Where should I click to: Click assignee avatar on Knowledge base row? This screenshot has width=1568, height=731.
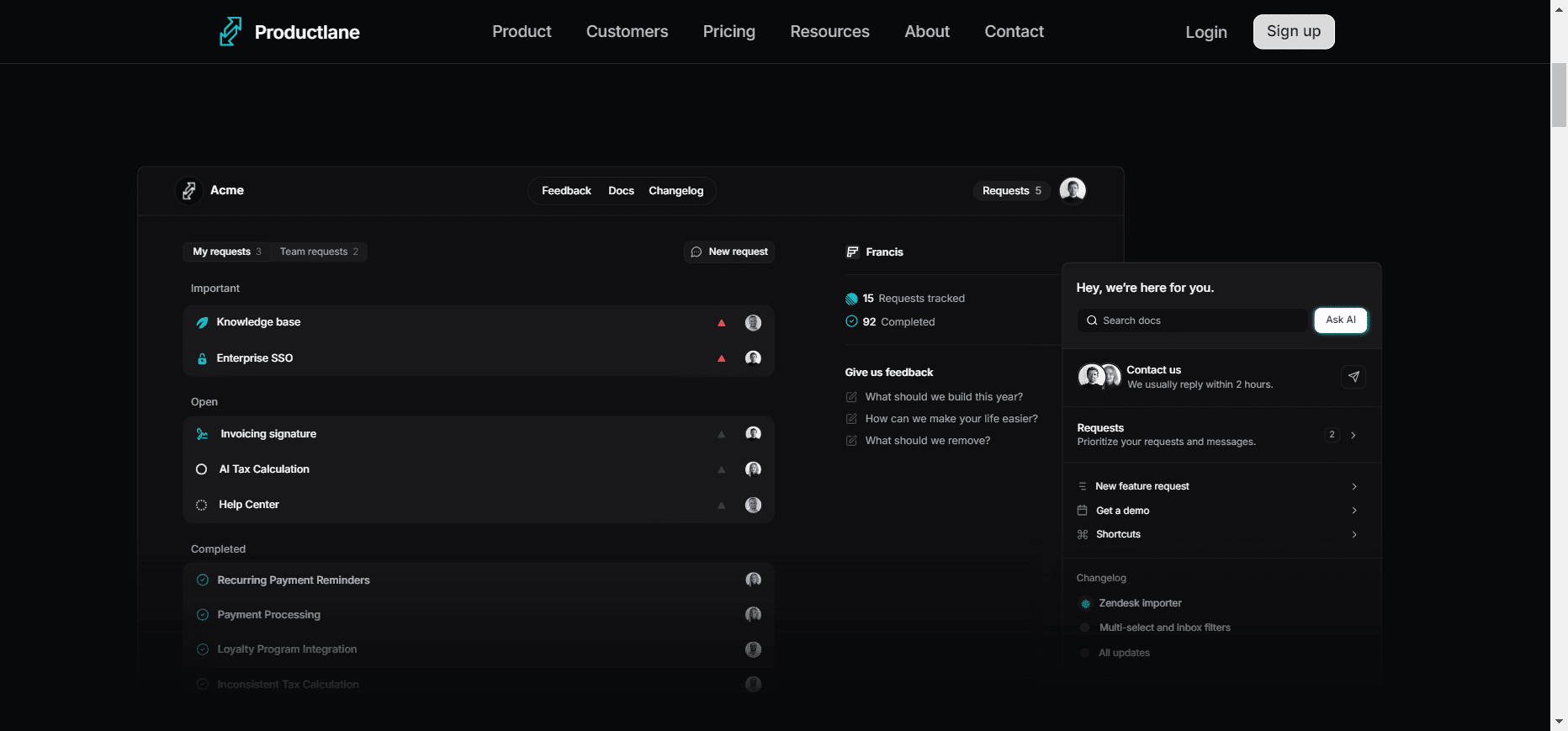[753, 322]
